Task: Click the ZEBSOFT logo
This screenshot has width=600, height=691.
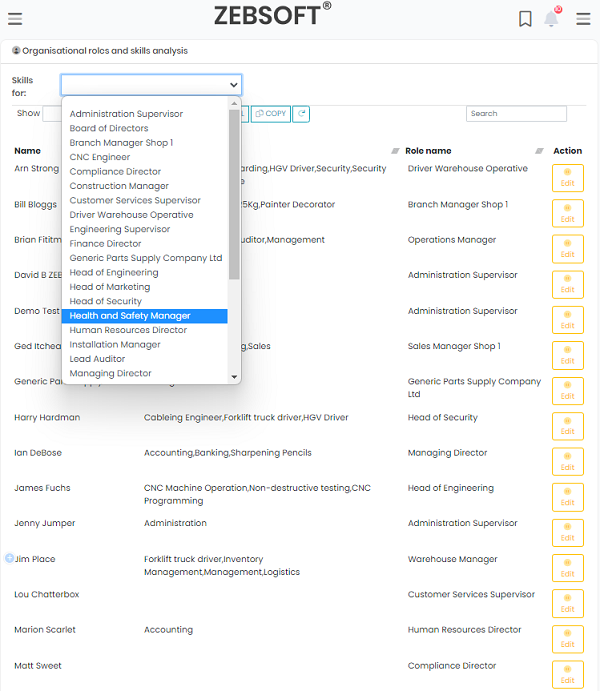Action: 272,15
